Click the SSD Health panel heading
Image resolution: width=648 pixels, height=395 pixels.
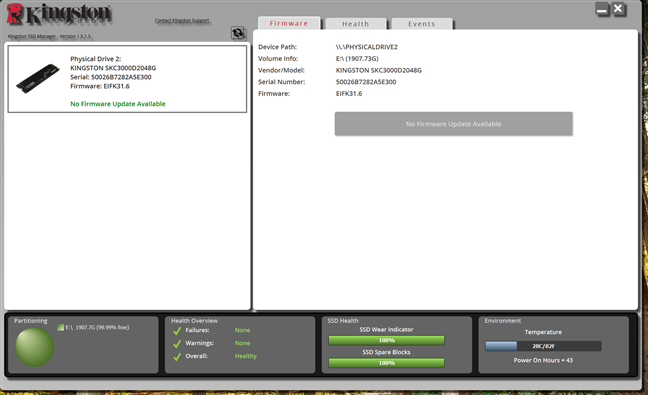click(343, 321)
